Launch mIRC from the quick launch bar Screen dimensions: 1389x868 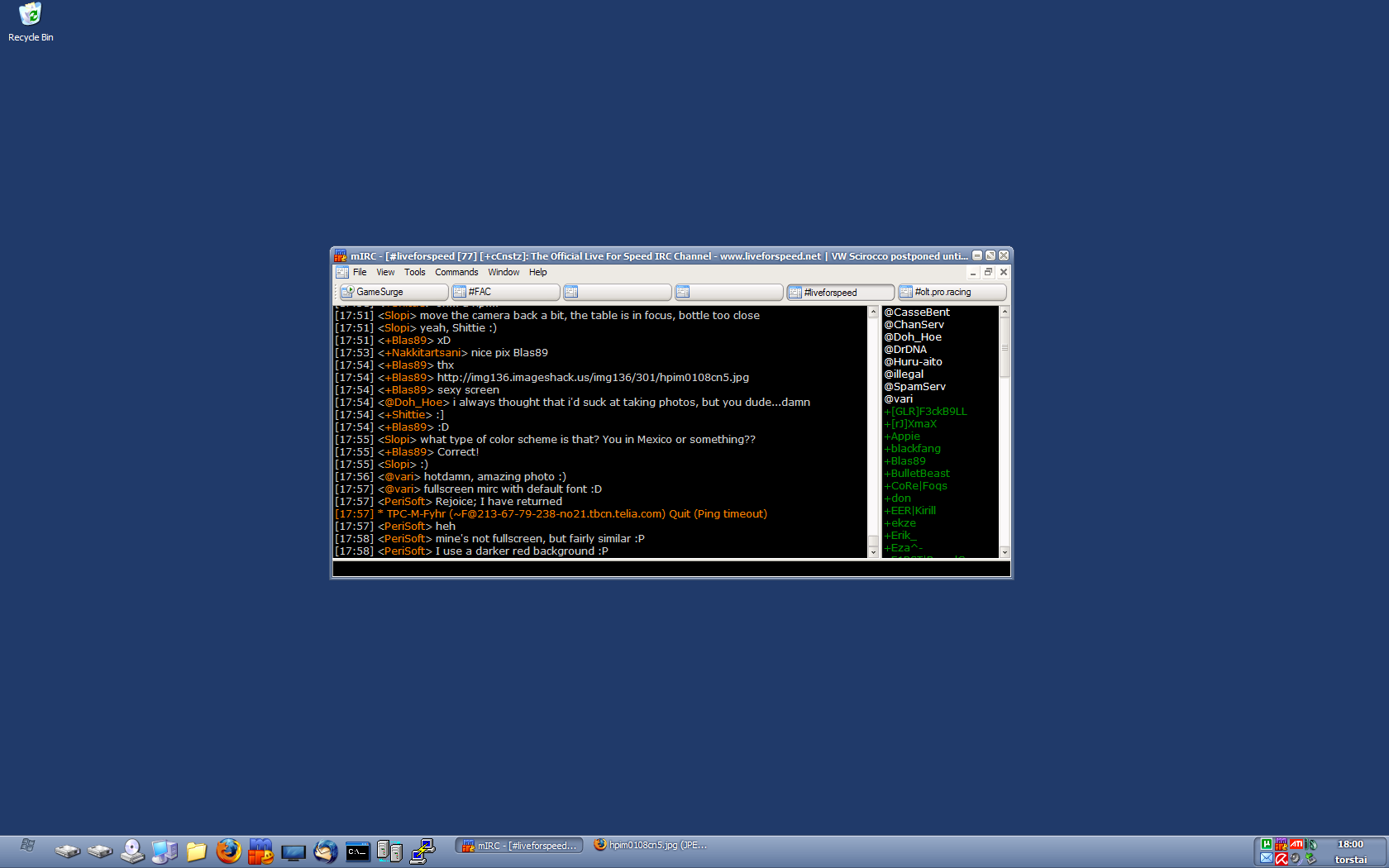click(260, 851)
